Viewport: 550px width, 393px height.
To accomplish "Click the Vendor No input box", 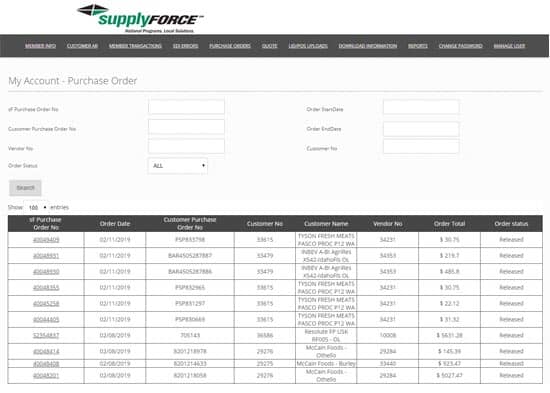I will point(186,146).
